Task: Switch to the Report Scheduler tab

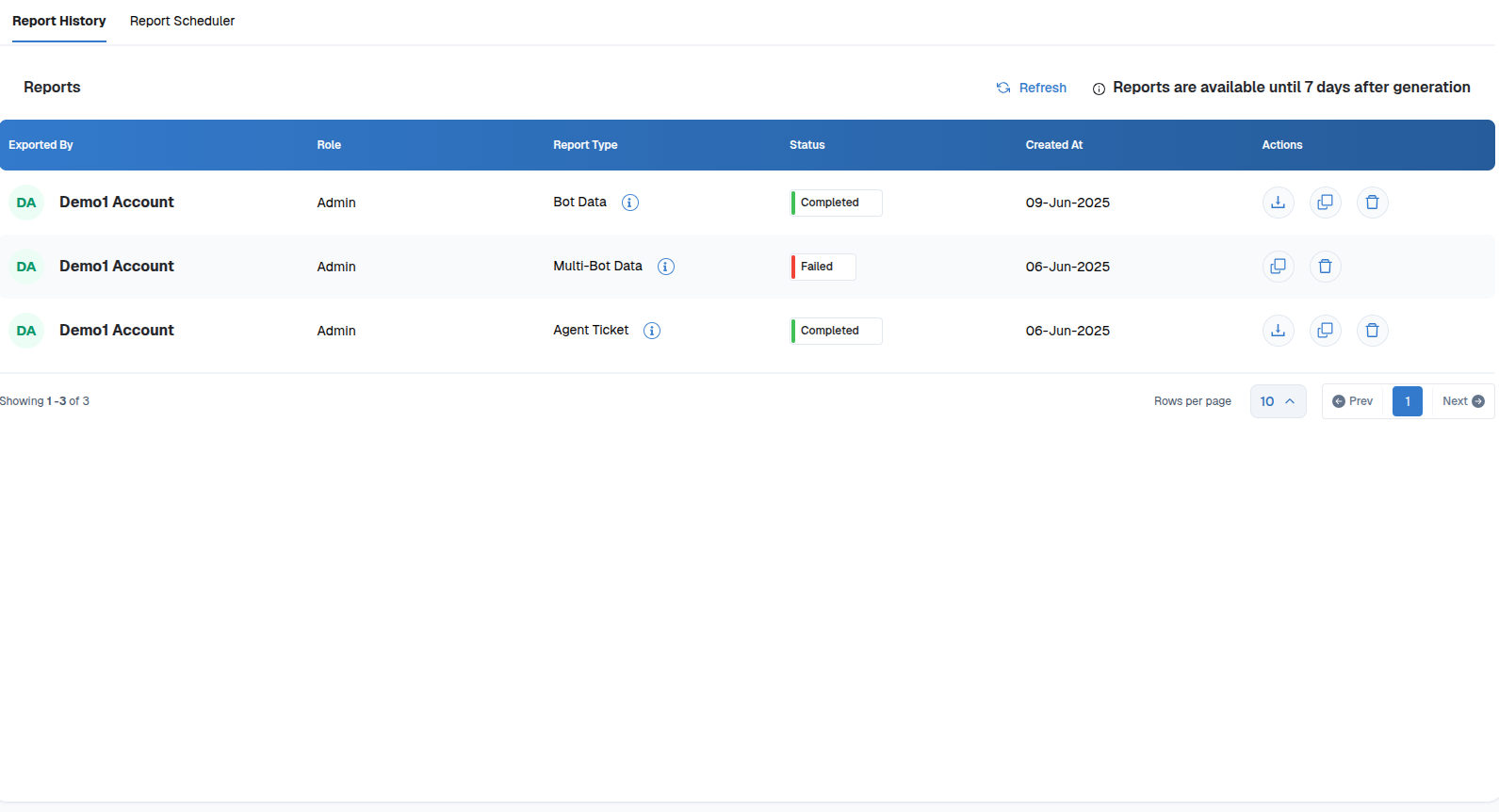Action: 182,21
